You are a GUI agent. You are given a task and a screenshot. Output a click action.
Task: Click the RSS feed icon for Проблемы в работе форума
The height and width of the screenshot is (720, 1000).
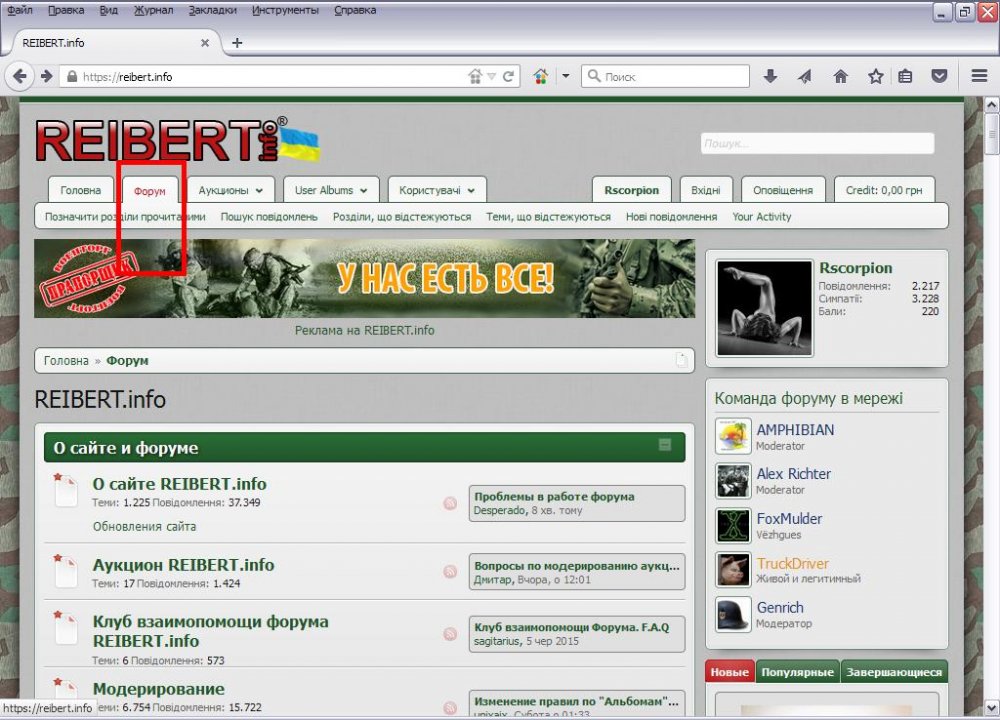click(450, 503)
